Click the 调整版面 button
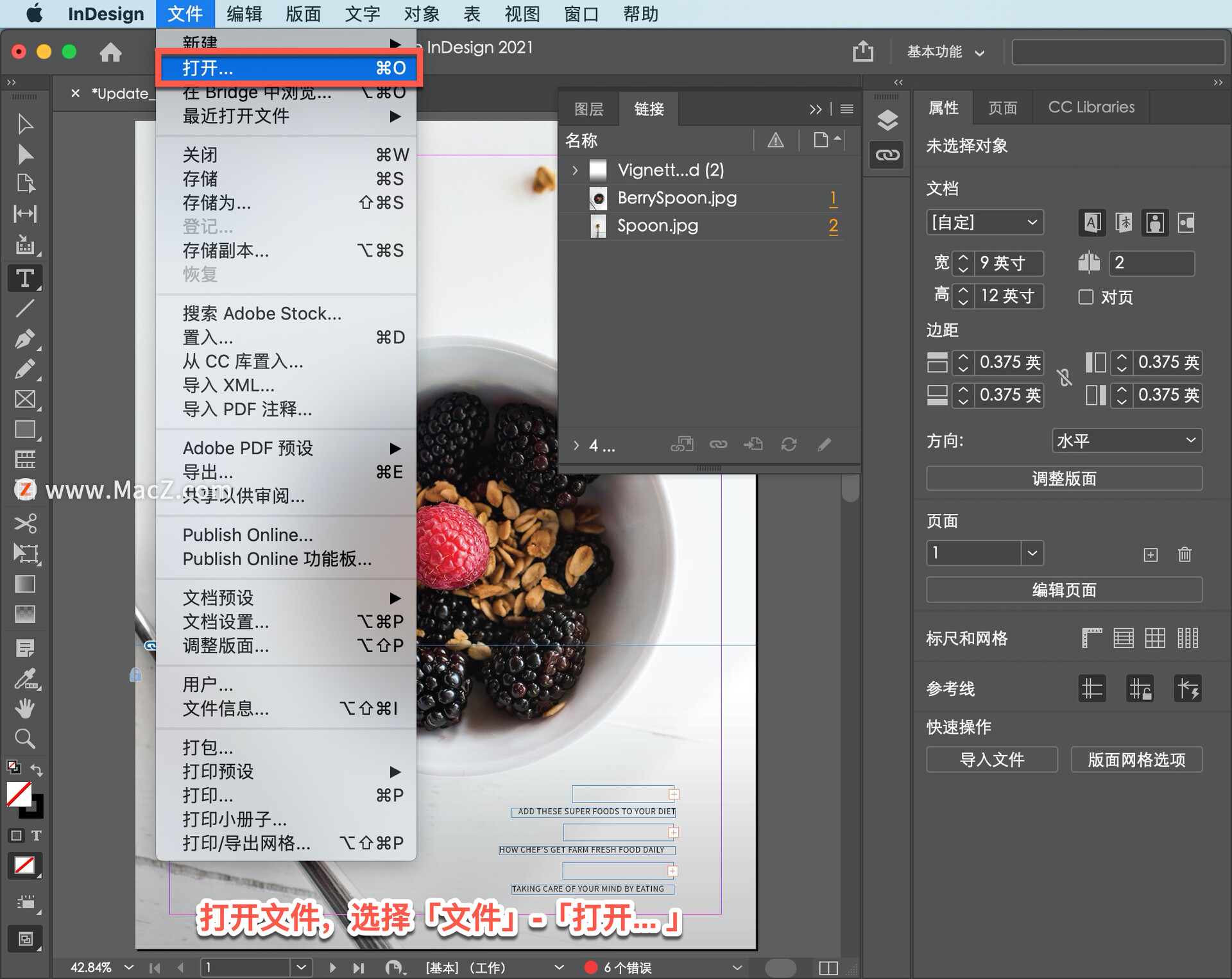 1064,479
